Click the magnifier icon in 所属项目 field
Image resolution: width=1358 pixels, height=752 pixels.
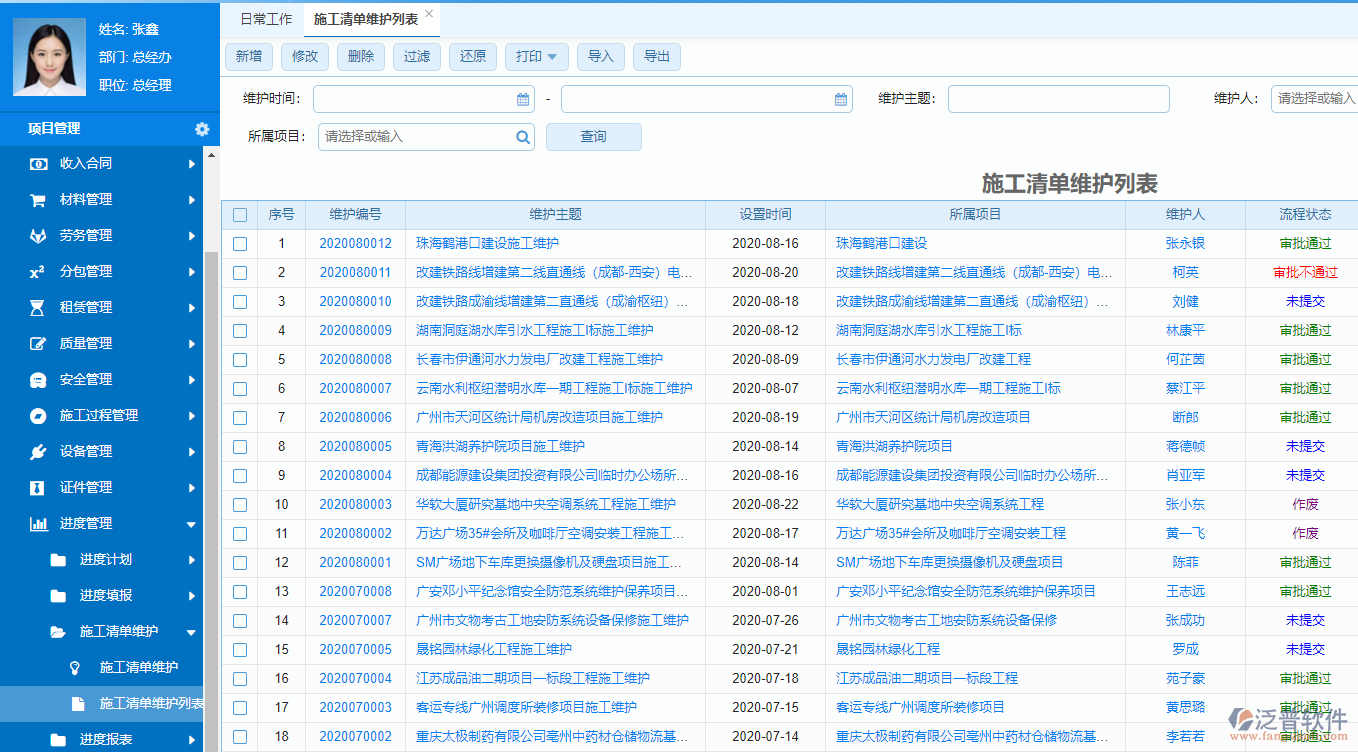(x=523, y=136)
